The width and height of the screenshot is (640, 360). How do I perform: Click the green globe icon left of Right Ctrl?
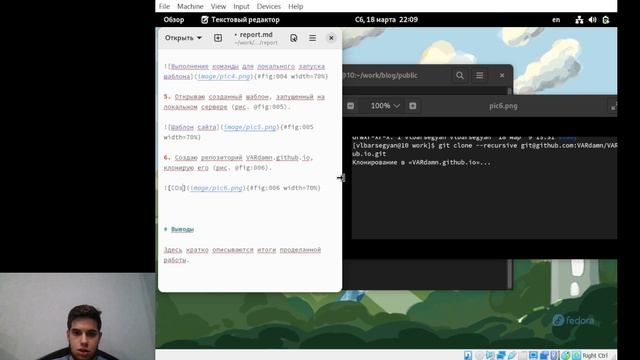point(565,355)
